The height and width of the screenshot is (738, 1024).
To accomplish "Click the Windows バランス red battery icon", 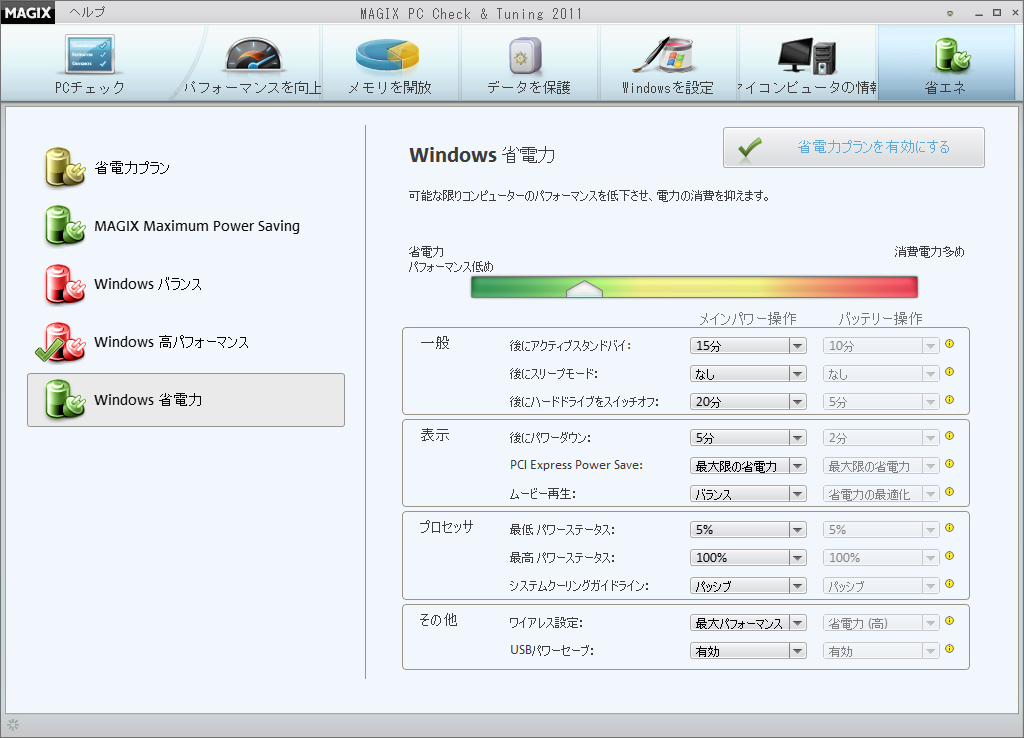I will [65, 283].
